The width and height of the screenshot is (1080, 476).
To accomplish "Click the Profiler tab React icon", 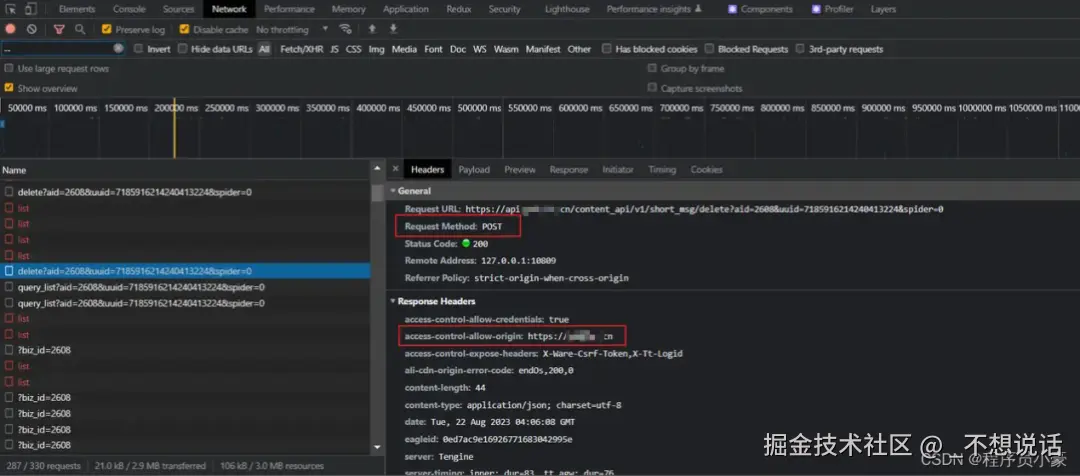I will [x=816, y=10].
